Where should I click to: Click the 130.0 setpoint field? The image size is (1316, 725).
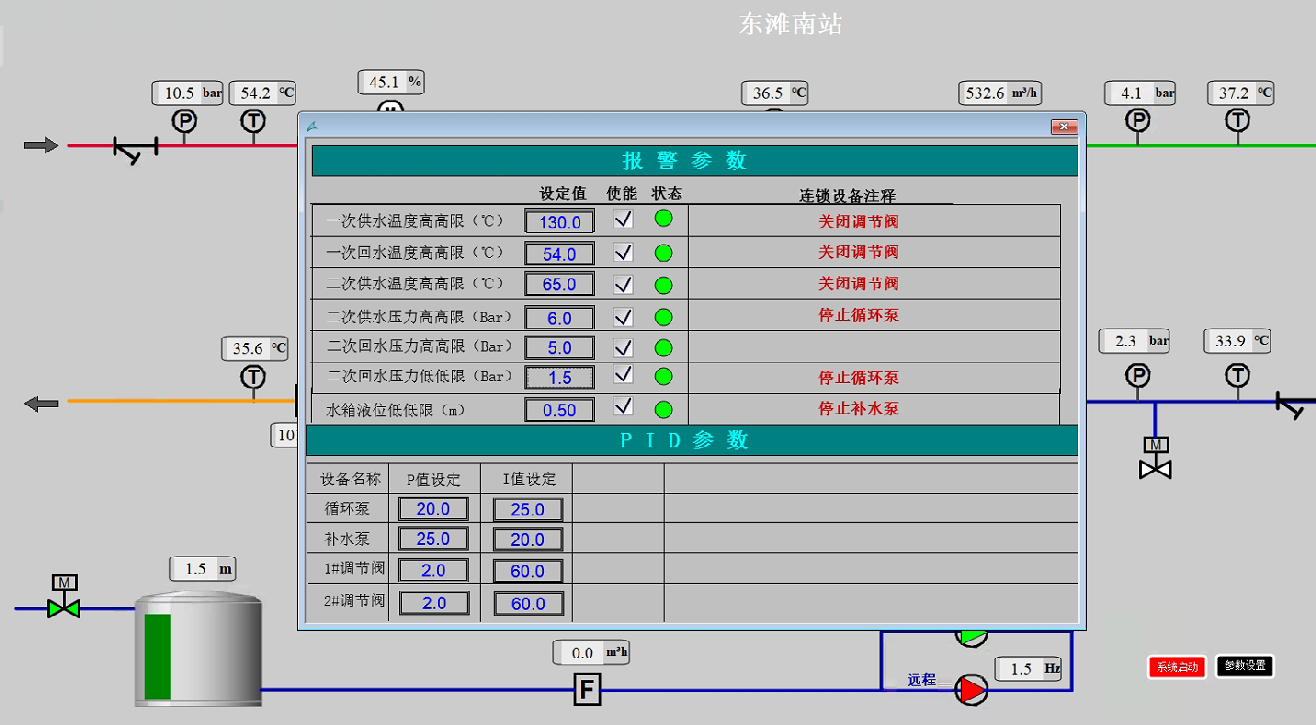(559, 222)
